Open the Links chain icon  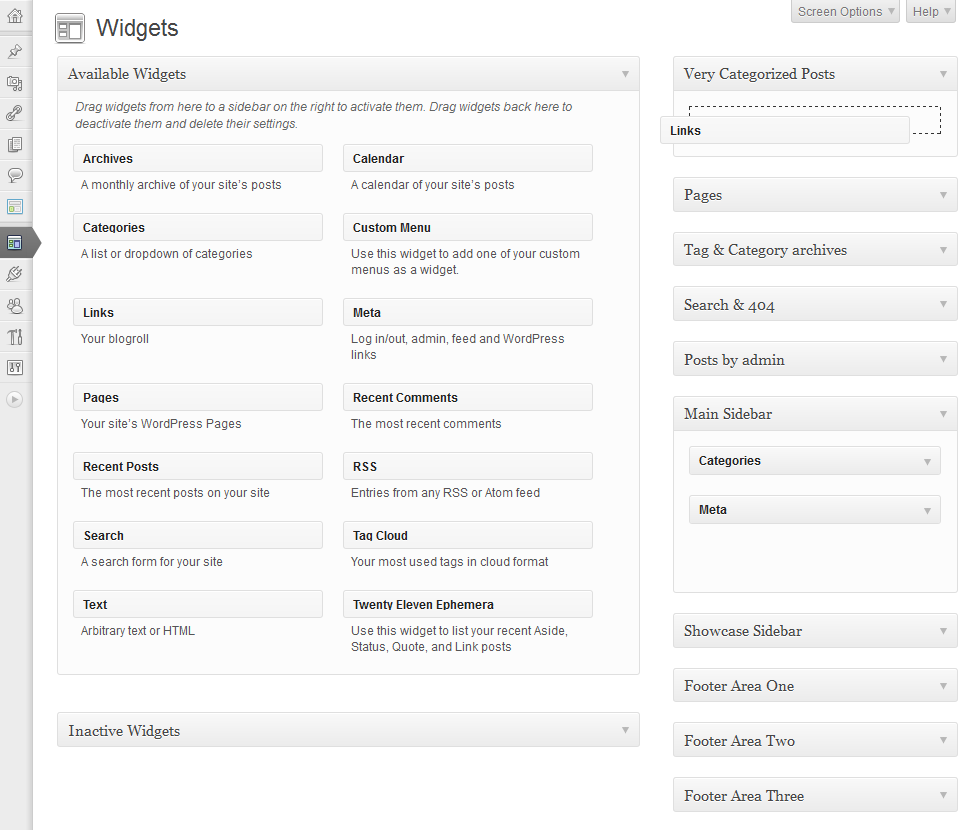[15, 113]
